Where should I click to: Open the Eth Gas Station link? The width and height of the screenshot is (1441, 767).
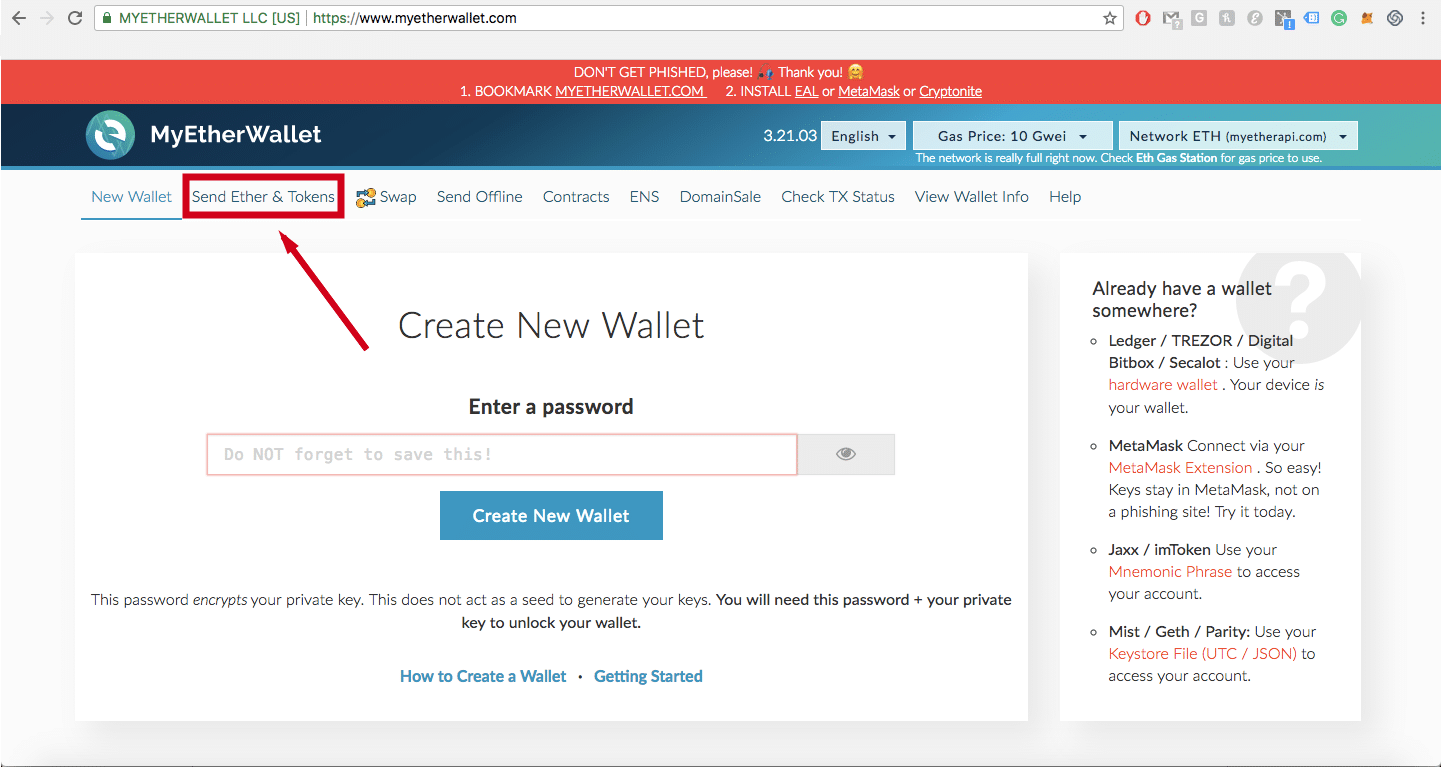coord(1176,158)
